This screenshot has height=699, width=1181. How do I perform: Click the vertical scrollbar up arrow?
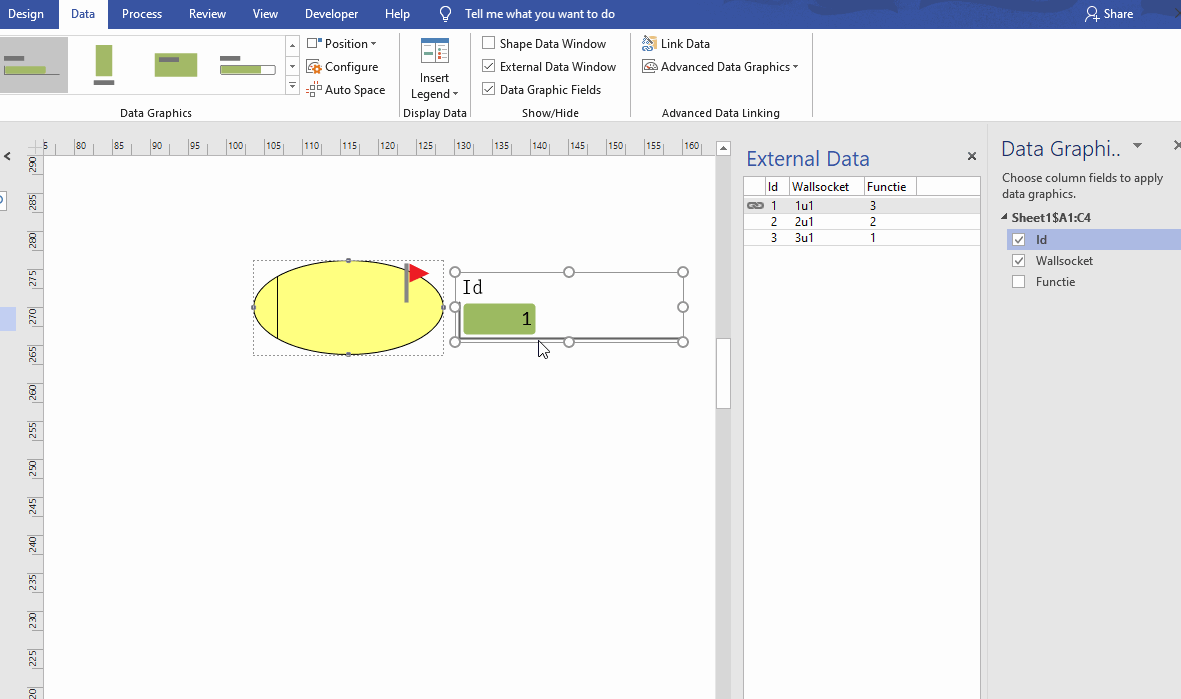point(723,148)
